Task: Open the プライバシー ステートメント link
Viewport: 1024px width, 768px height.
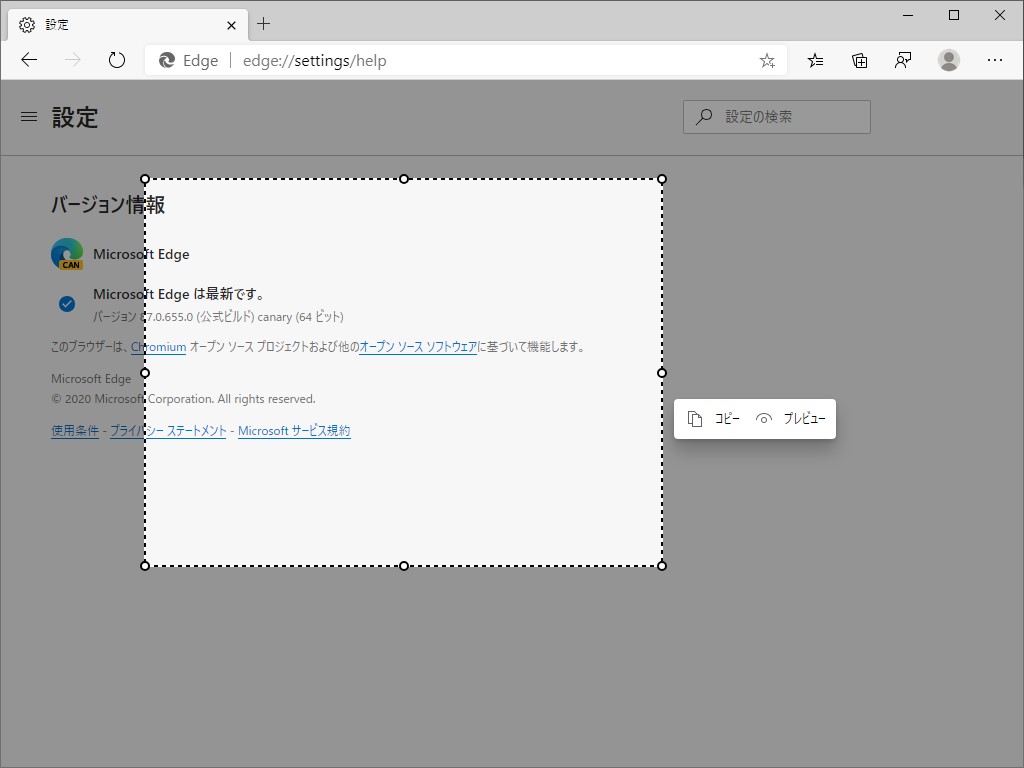Action: (x=168, y=431)
